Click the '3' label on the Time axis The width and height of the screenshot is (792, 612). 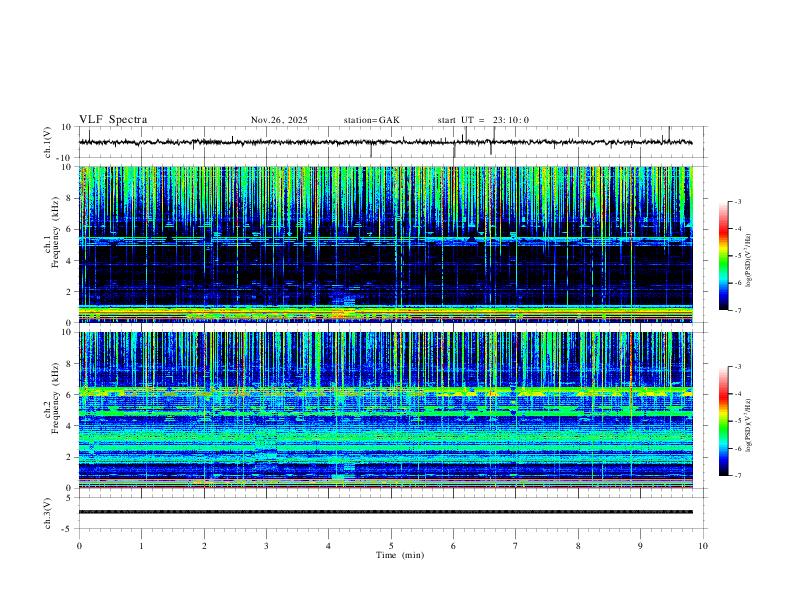pos(266,546)
